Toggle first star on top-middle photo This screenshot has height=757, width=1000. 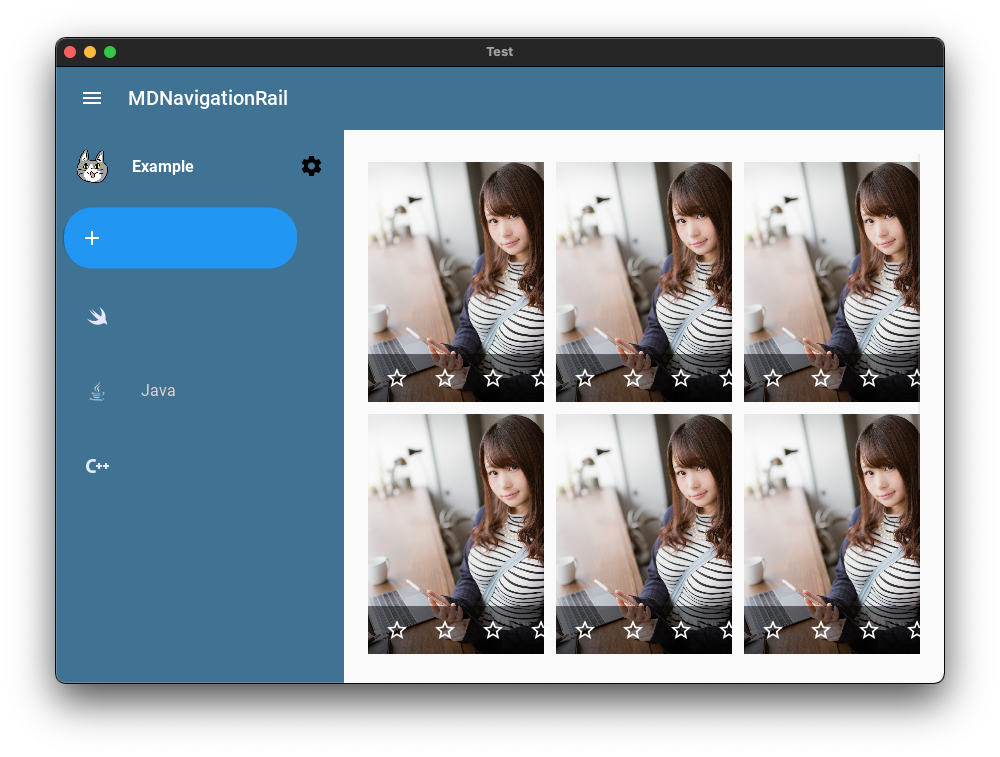point(585,378)
